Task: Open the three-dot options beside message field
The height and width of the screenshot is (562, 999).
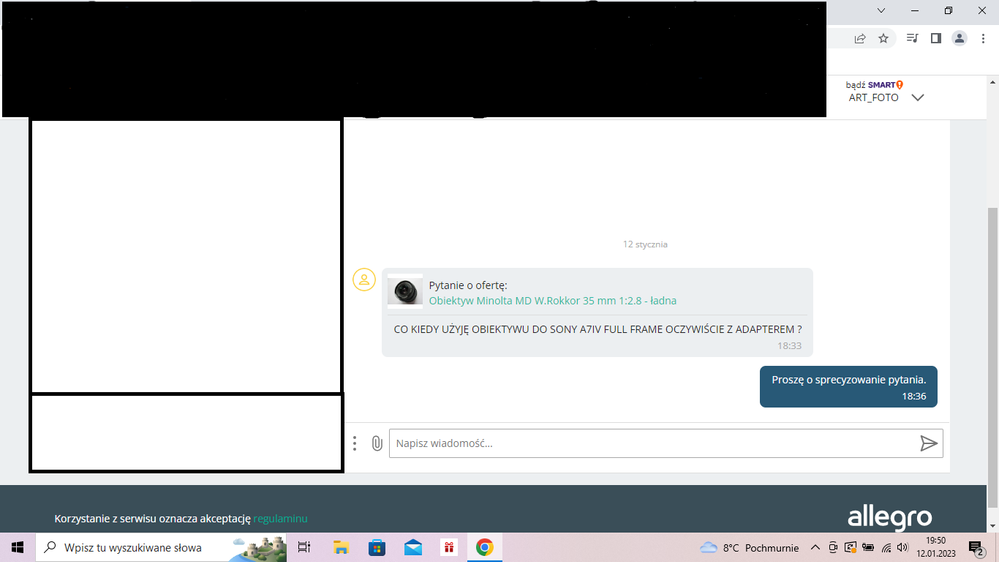Action: click(x=355, y=443)
